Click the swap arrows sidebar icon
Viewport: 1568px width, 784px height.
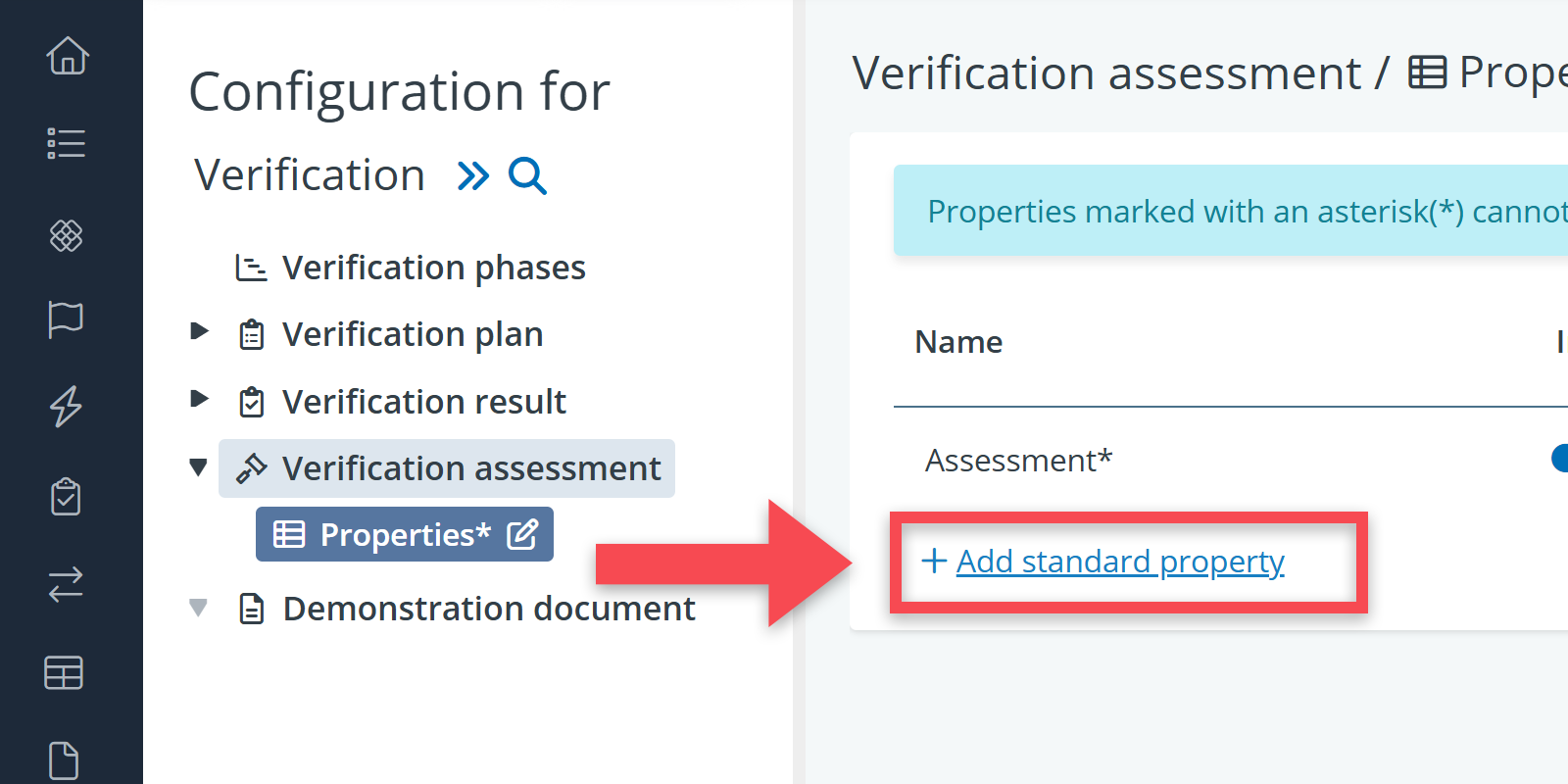pyautogui.click(x=67, y=585)
